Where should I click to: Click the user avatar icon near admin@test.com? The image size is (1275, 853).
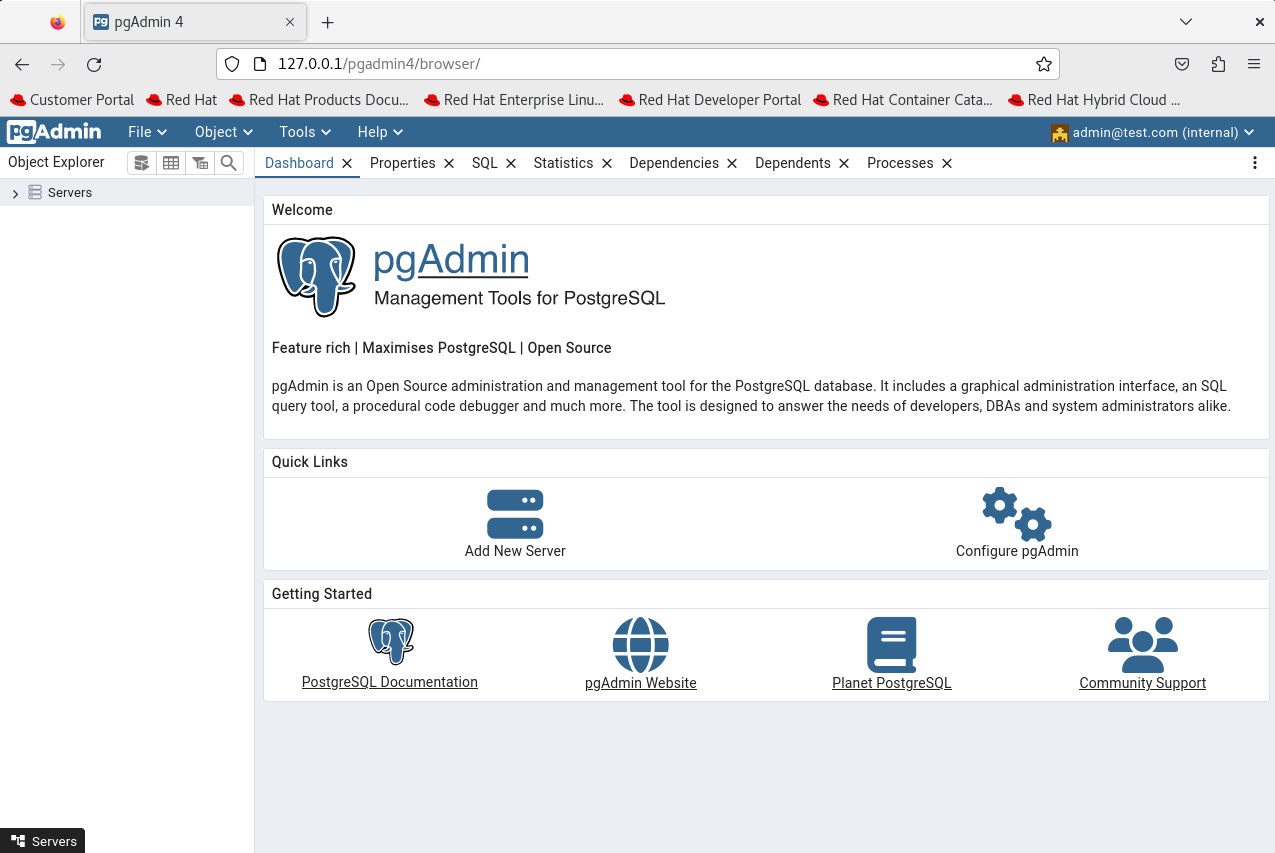1059,132
